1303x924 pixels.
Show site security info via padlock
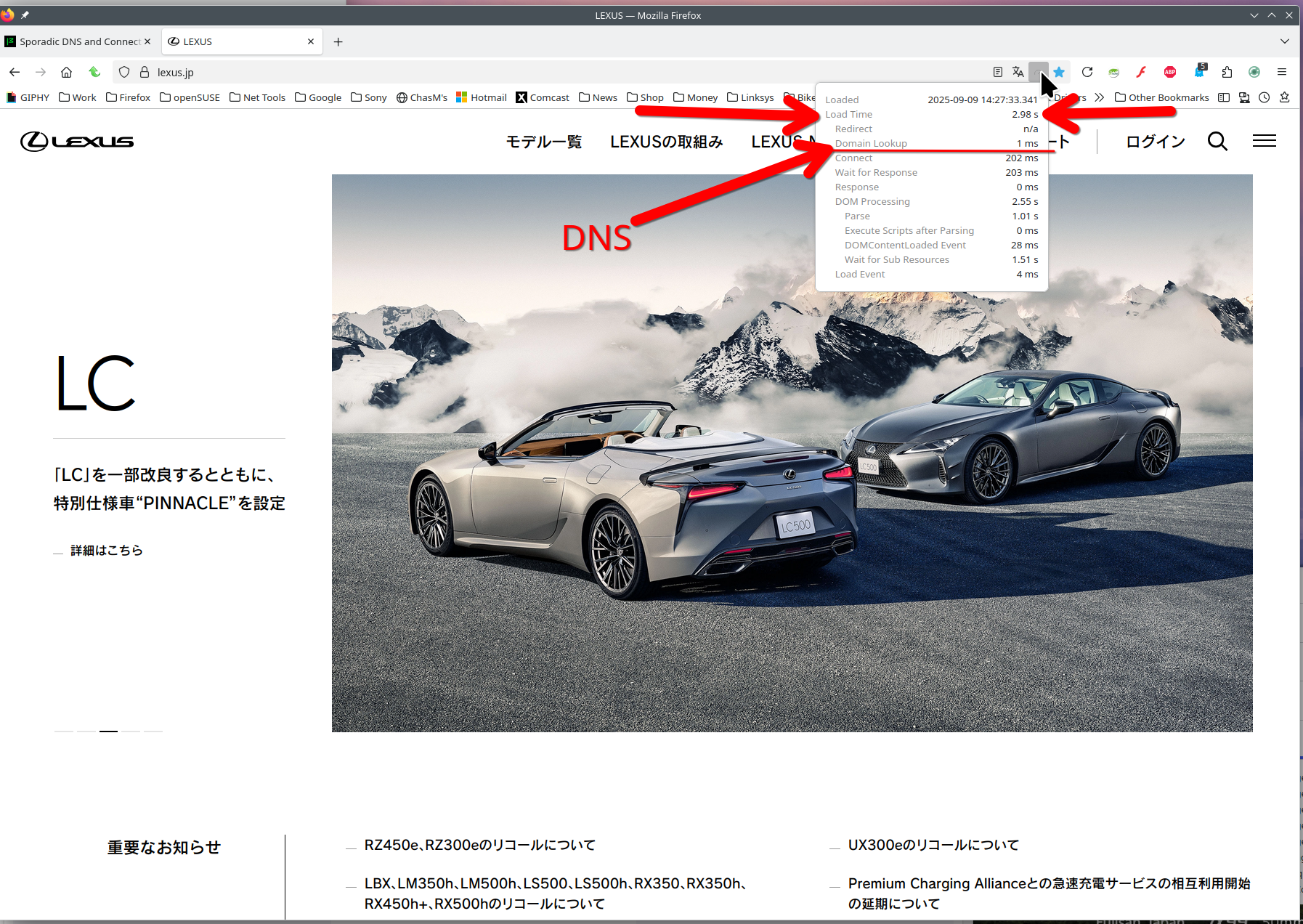click(x=145, y=72)
